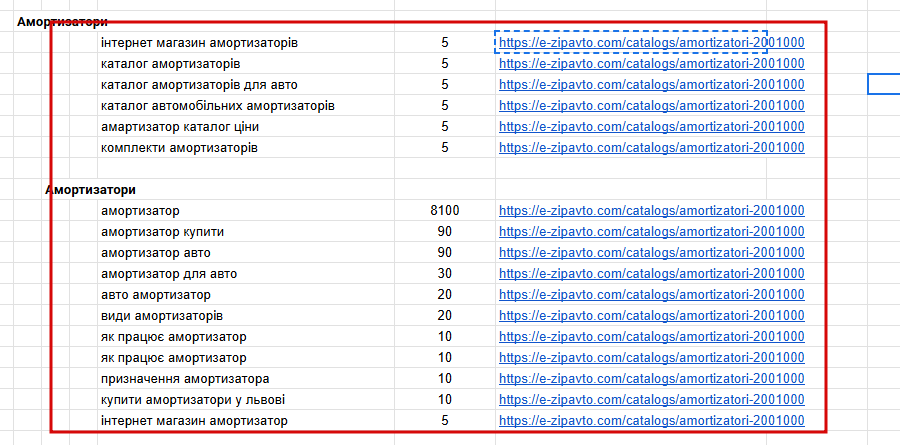Open link in 'інтернет магазин амортизатор' last row

[x=651, y=421]
